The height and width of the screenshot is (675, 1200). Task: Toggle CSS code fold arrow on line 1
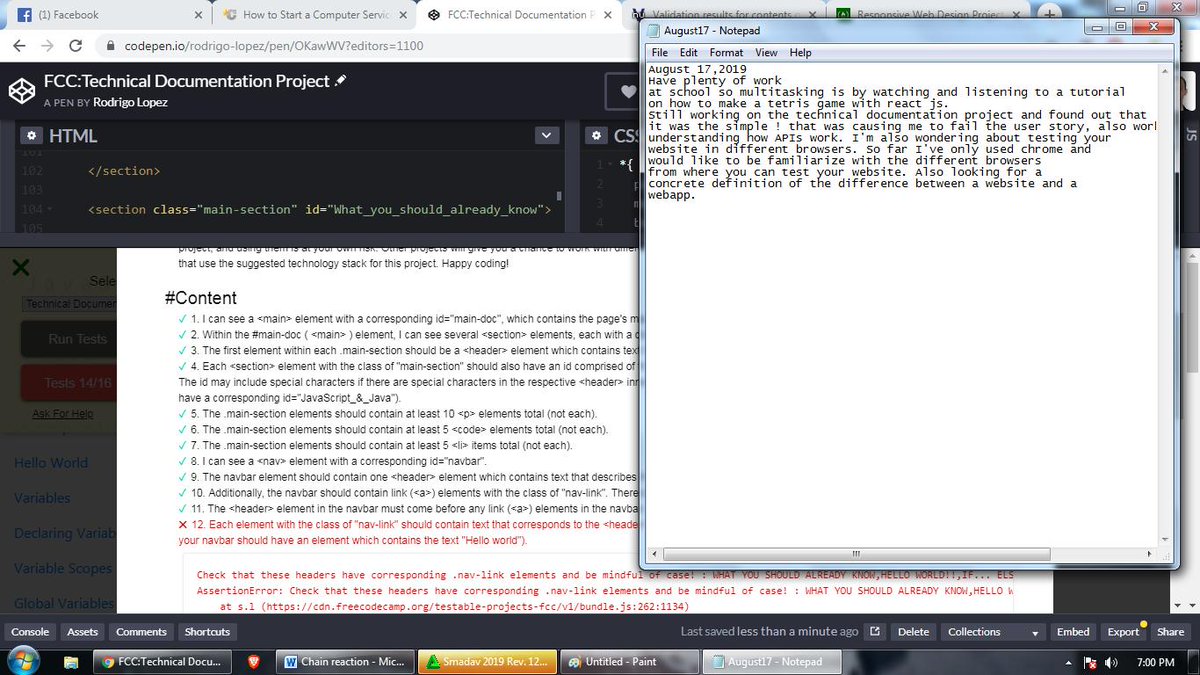[612, 165]
